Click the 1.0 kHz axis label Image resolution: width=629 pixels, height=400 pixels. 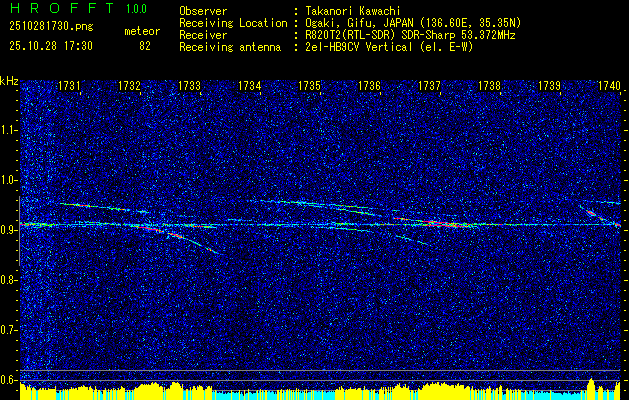(x=8, y=181)
